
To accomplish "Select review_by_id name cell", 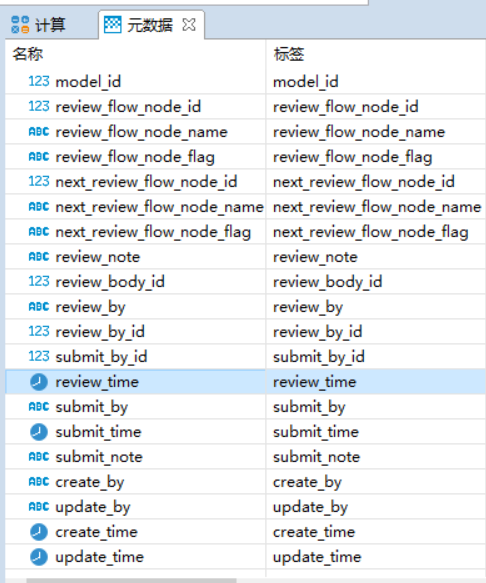I will tap(100, 332).
